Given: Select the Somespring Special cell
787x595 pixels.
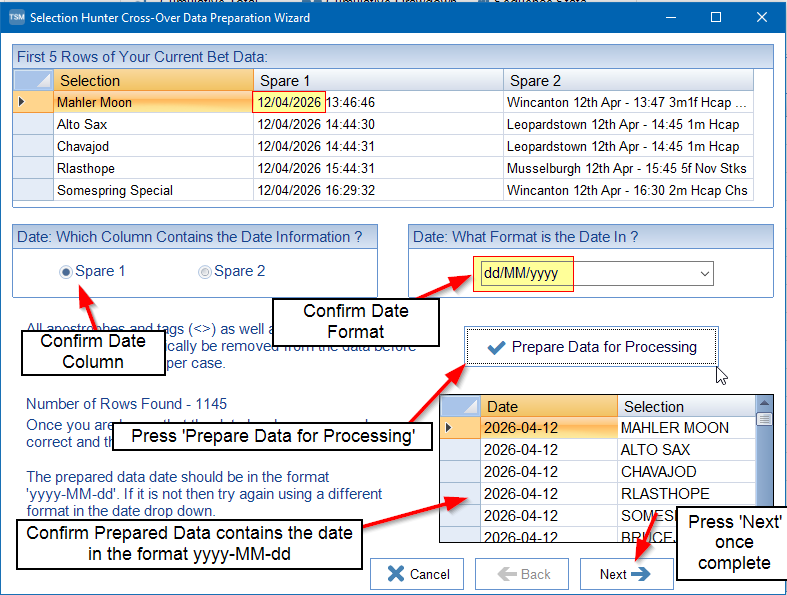Looking at the screenshot, I should pyautogui.click(x=153, y=190).
